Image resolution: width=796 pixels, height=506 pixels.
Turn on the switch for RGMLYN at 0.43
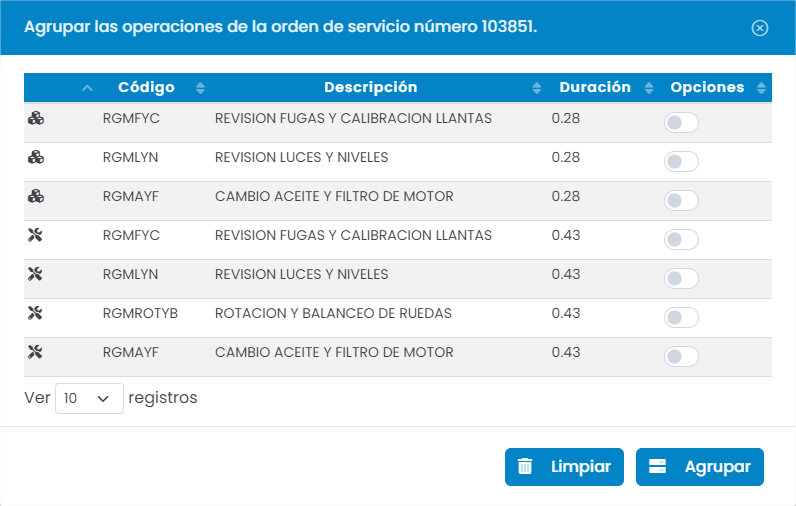681,279
